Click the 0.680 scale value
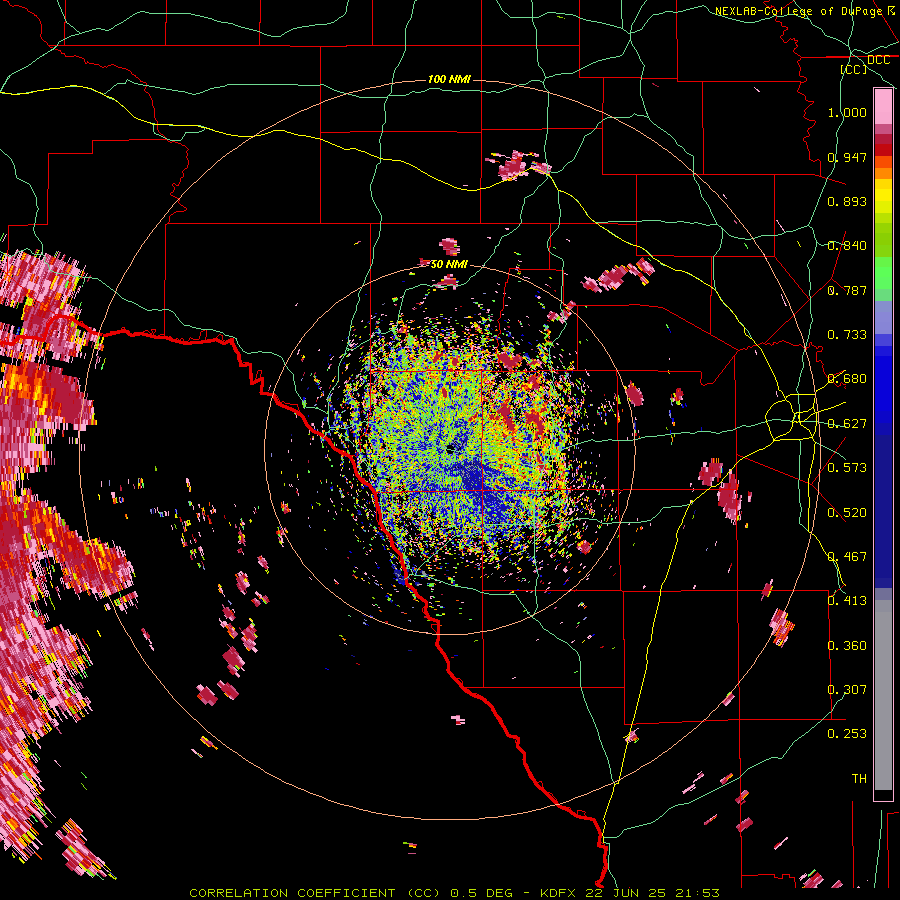Screen dimensions: 900x900 pyautogui.click(x=847, y=379)
